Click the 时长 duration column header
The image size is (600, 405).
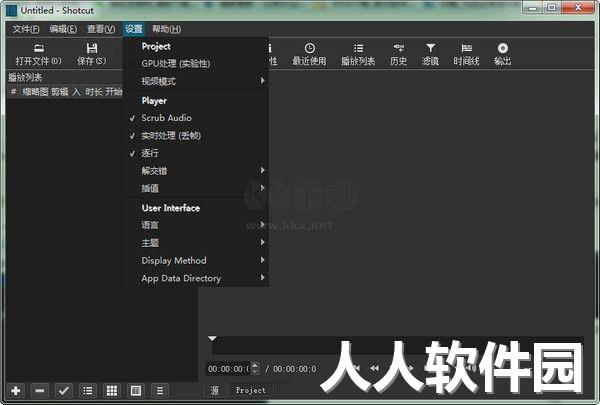(x=94, y=92)
